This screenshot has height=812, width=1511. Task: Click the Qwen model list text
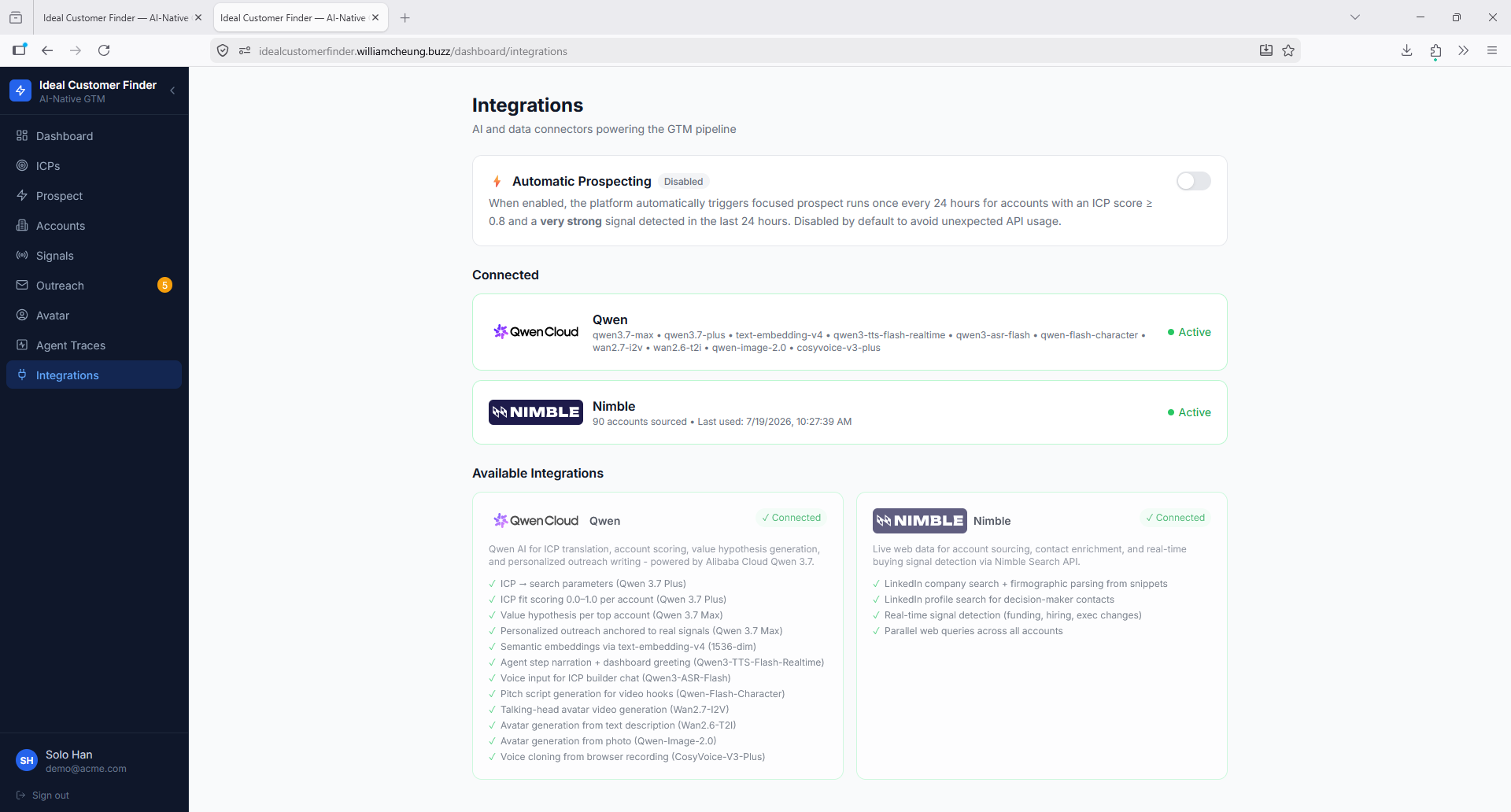pyautogui.click(x=869, y=341)
